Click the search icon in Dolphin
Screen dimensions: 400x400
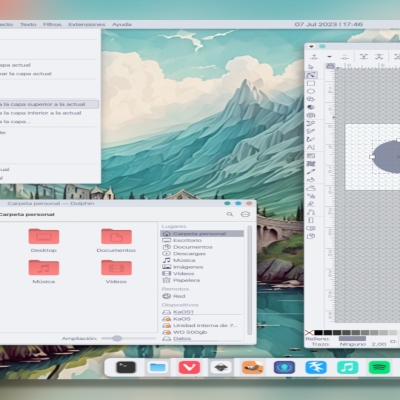tap(230, 214)
